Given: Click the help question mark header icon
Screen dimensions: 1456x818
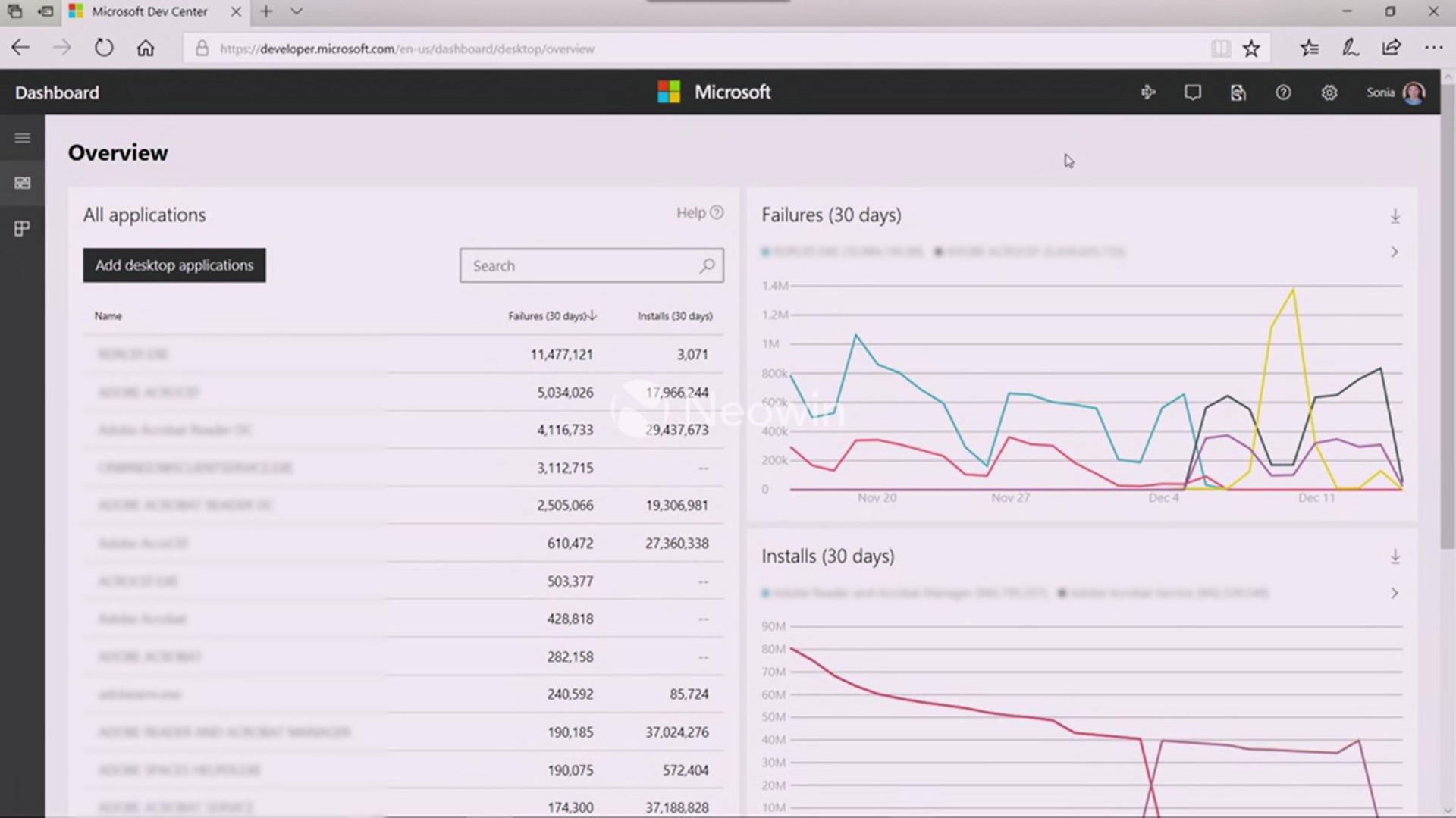Looking at the screenshot, I should [1283, 92].
